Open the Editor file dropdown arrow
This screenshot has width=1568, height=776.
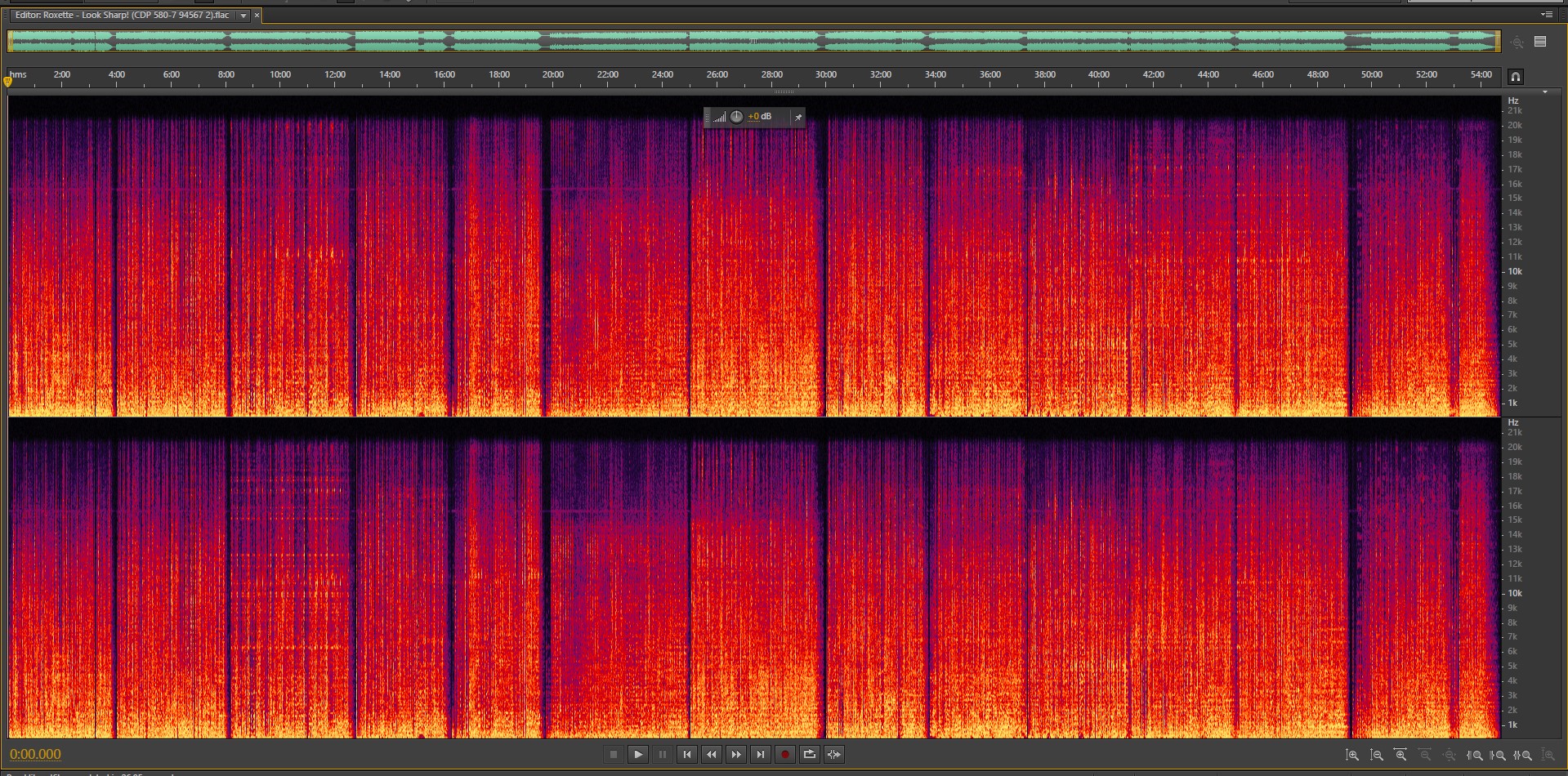(x=243, y=16)
